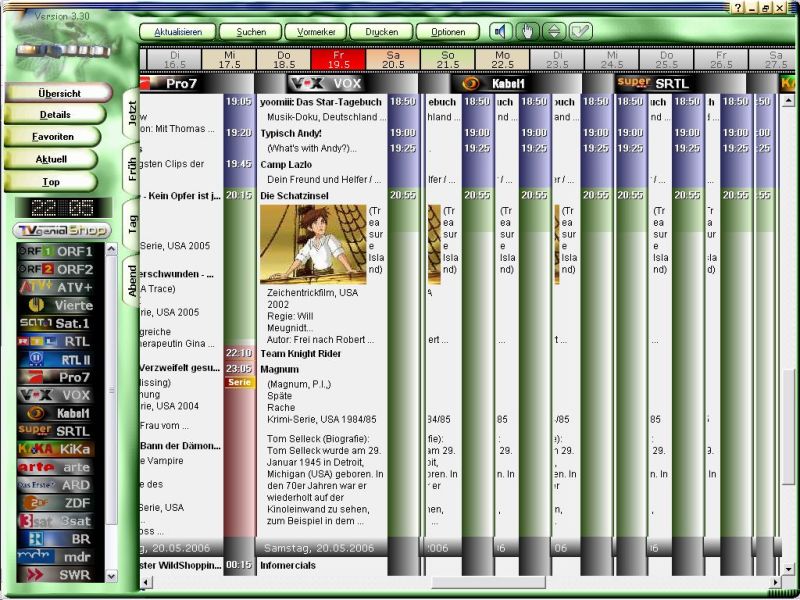Open Favoriten view
The width and height of the screenshot is (800, 600).
coord(53,137)
